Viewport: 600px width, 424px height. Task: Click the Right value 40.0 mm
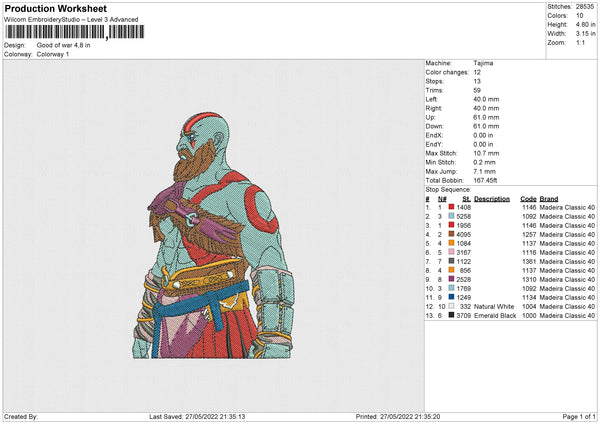point(486,108)
